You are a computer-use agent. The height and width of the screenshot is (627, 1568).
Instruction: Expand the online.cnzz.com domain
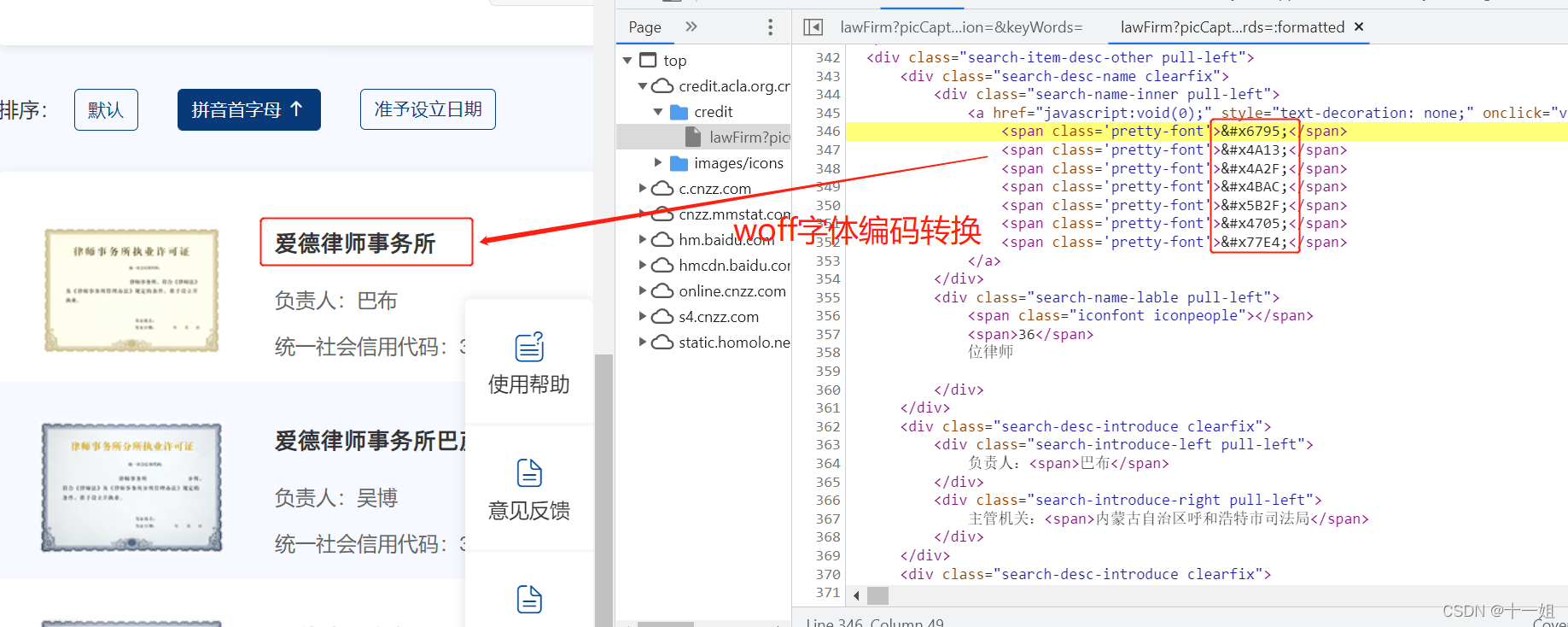point(643,291)
